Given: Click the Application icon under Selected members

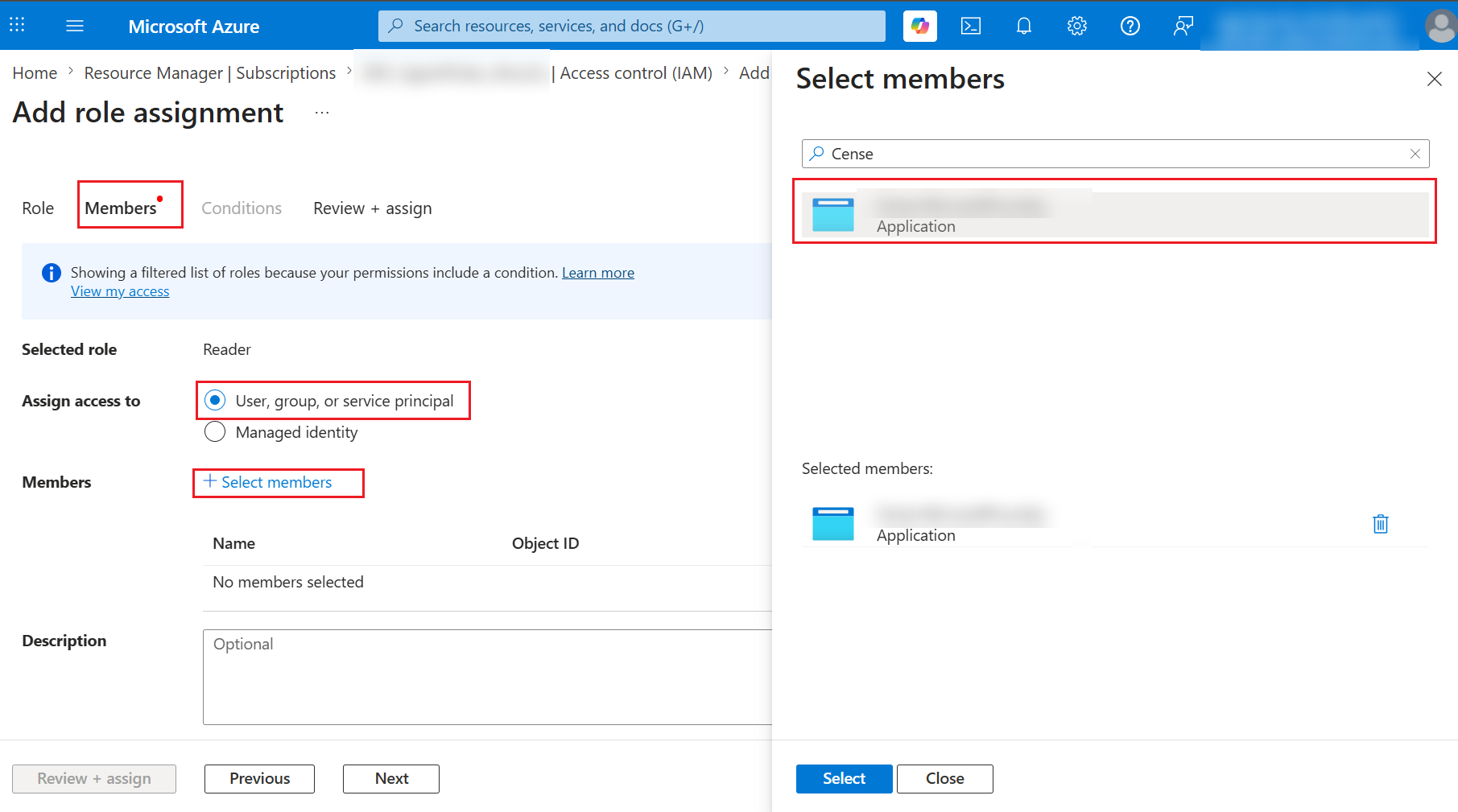Looking at the screenshot, I should pos(833,524).
